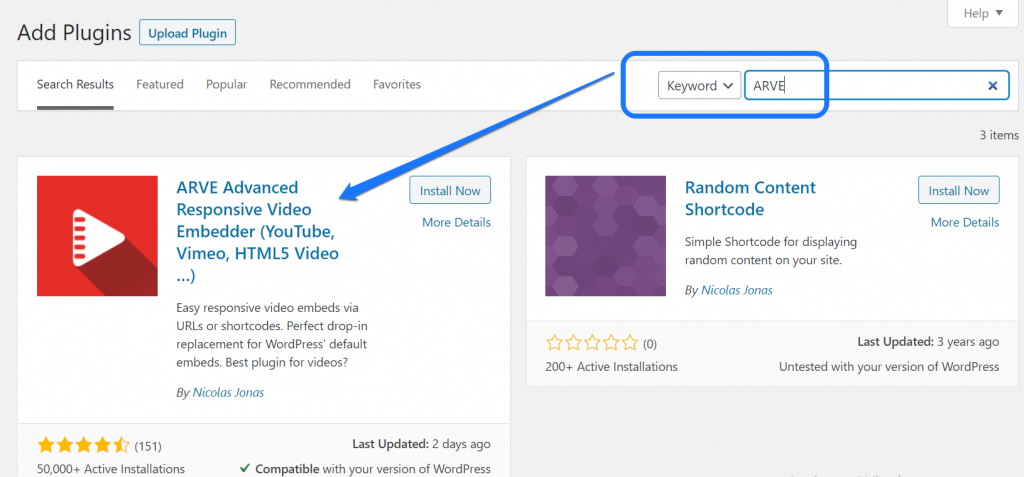This screenshot has width=1024, height=477.
Task: Open the Keyword search type dropdown
Action: [x=699, y=86]
